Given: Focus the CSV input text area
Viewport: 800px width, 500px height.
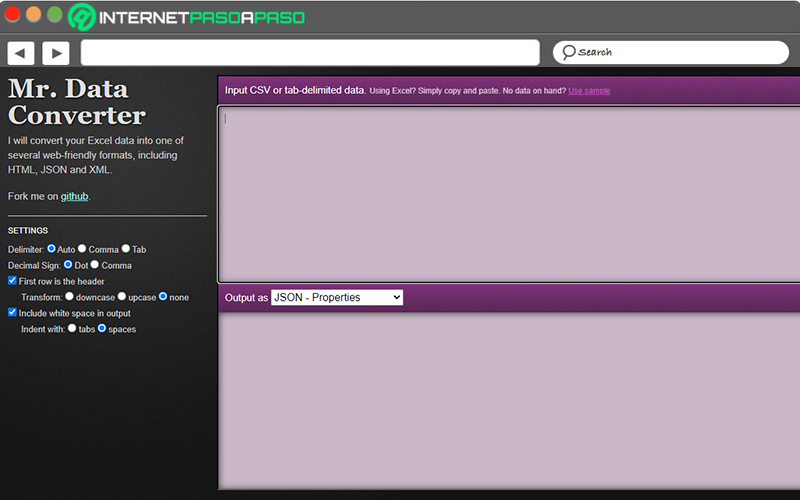Looking at the screenshot, I should (x=509, y=194).
